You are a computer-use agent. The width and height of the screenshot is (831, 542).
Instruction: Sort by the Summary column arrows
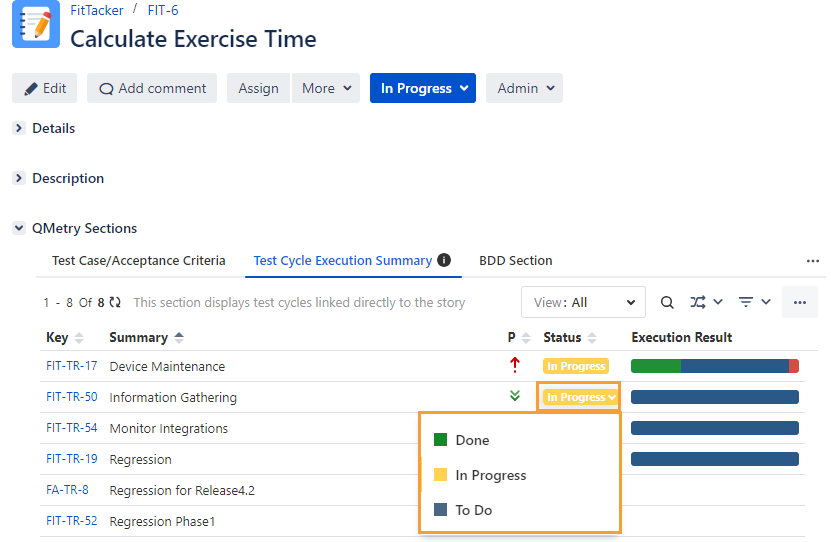(179, 337)
